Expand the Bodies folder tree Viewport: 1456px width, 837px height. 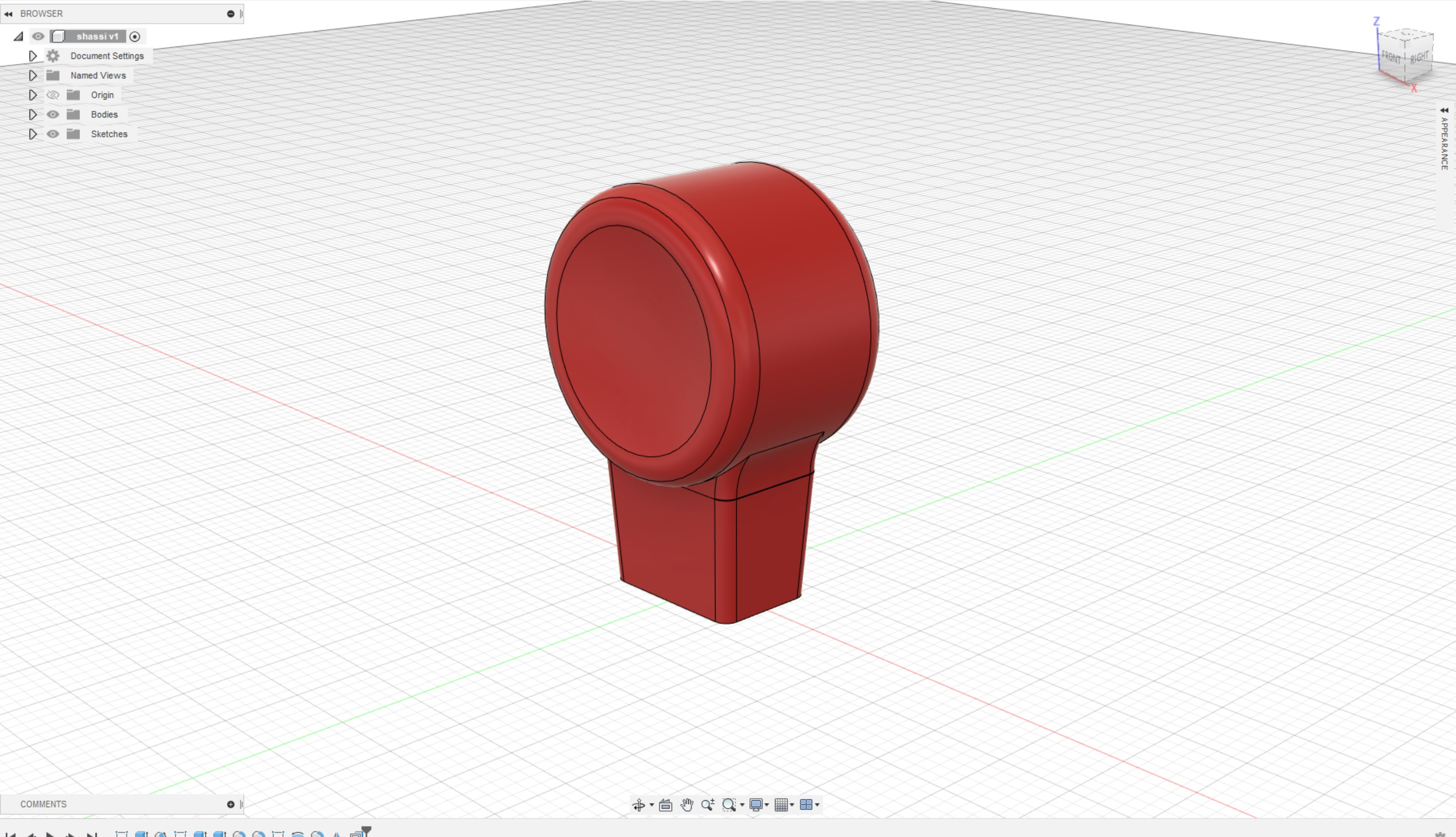[x=33, y=114]
